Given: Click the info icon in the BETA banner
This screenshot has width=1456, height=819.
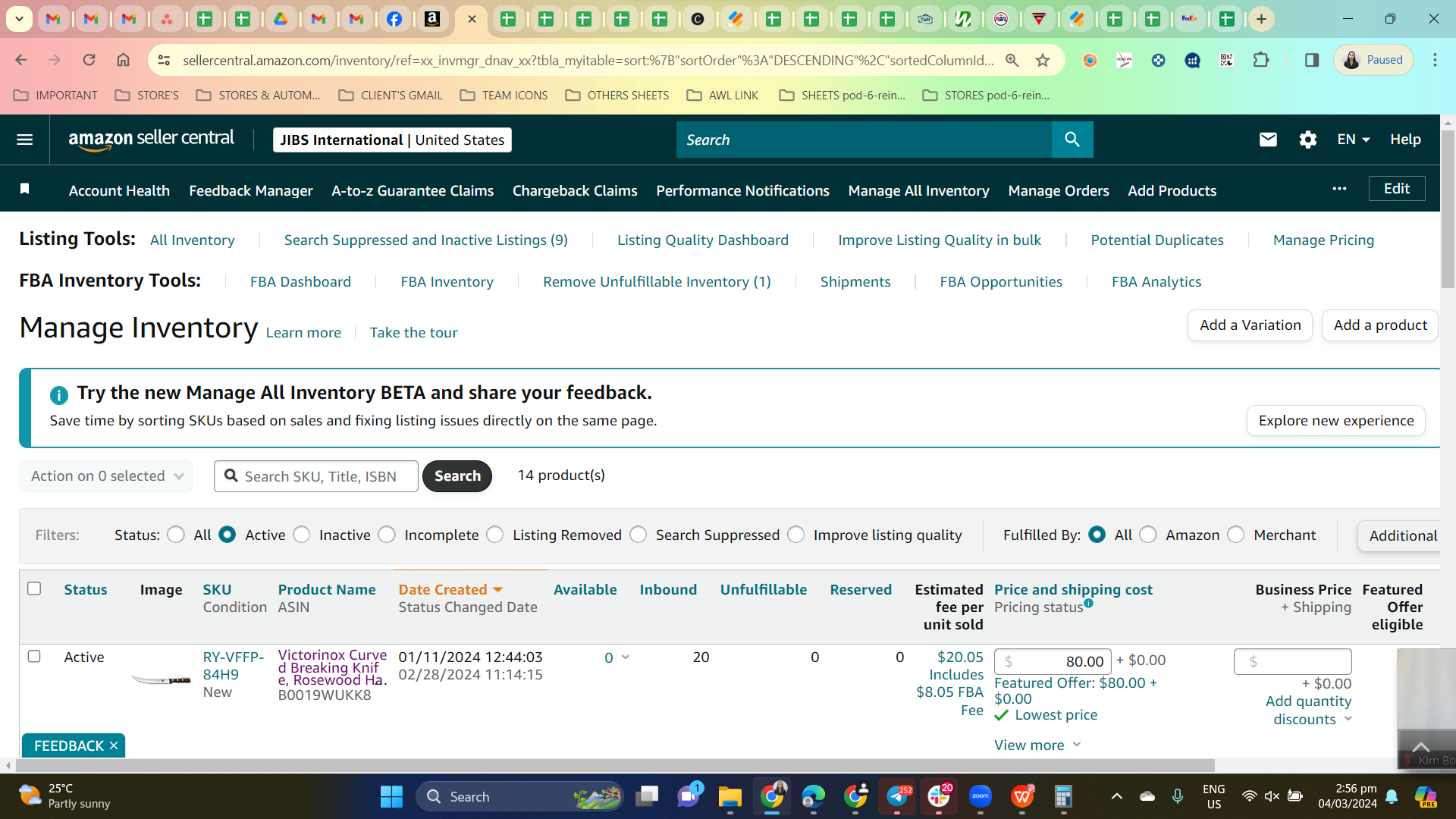Looking at the screenshot, I should (58, 394).
